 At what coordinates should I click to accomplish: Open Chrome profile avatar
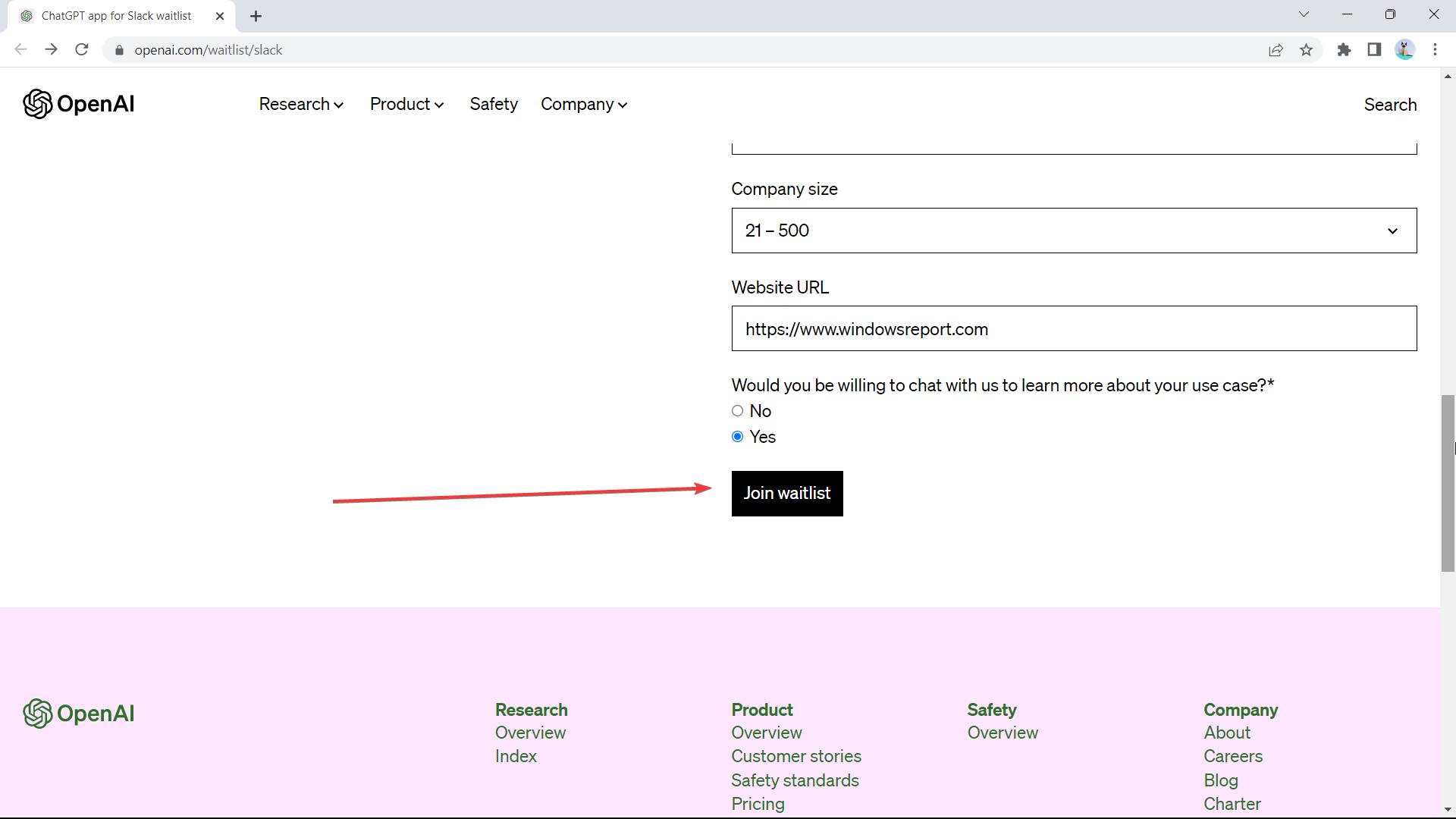1404,50
